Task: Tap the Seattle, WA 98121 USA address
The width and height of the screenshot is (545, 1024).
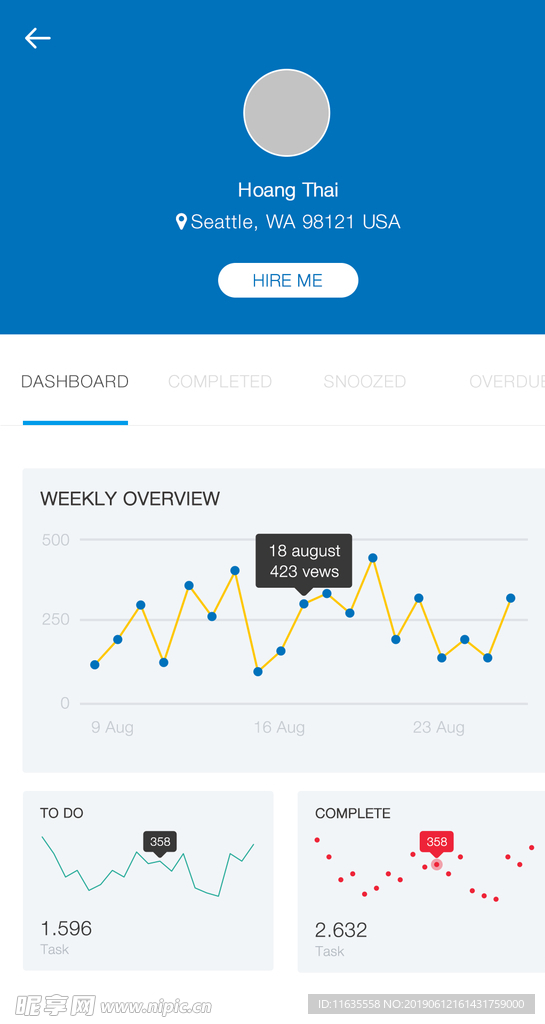Action: pyautogui.click(x=295, y=222)
